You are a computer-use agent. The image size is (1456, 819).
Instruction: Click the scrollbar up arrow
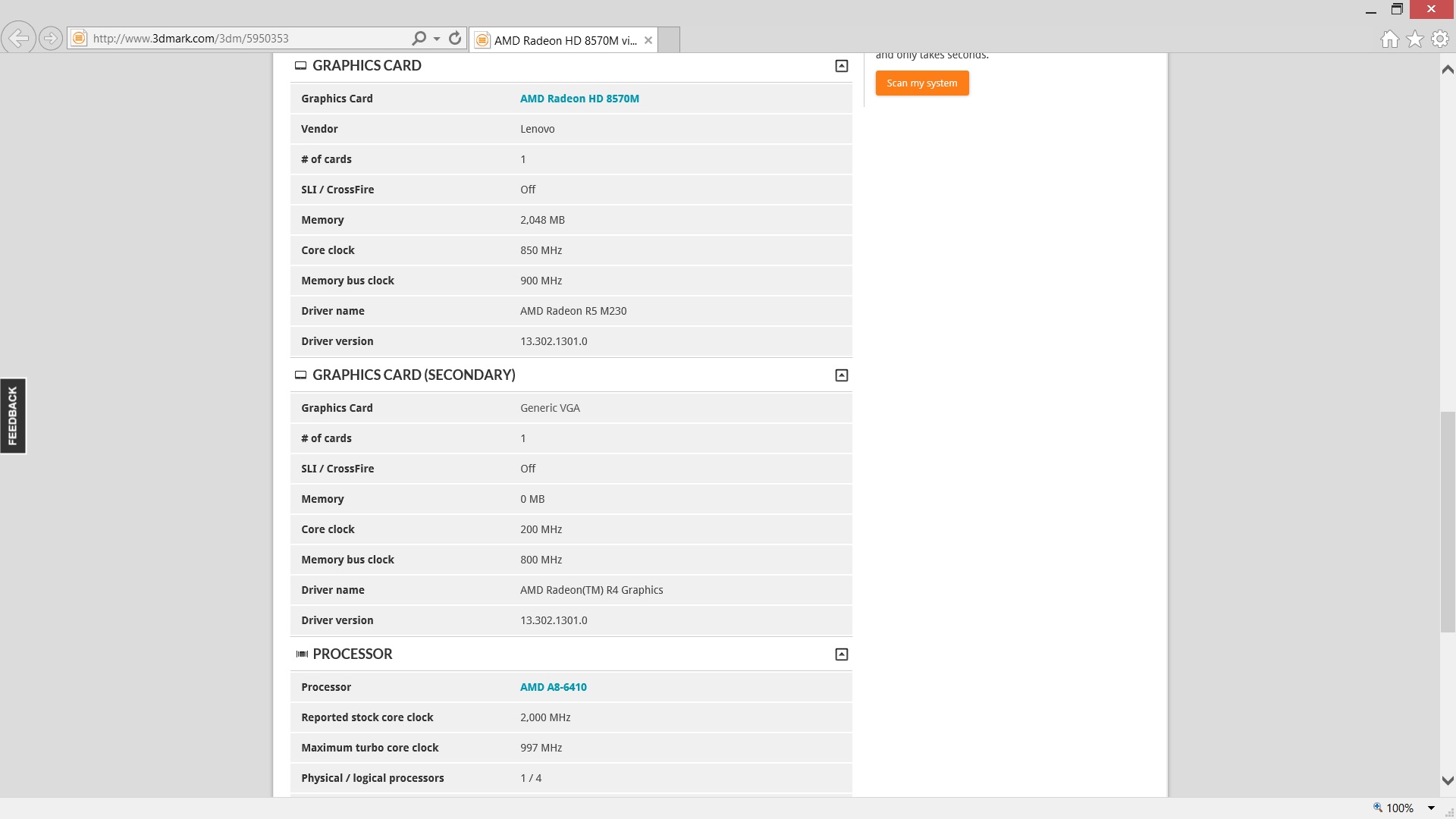tap(1448, 70)
